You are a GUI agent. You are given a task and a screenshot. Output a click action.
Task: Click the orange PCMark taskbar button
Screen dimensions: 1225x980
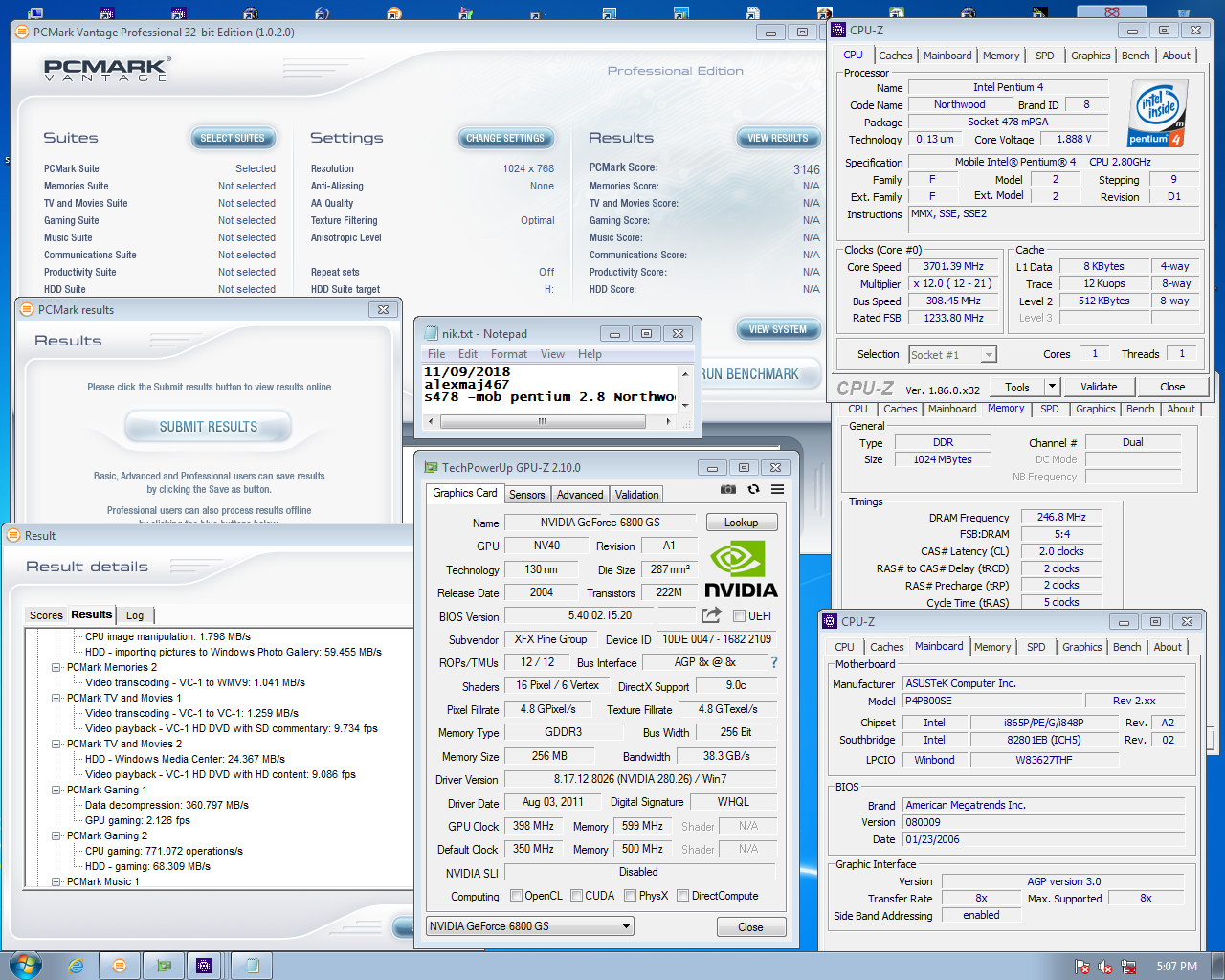point(120,966)
